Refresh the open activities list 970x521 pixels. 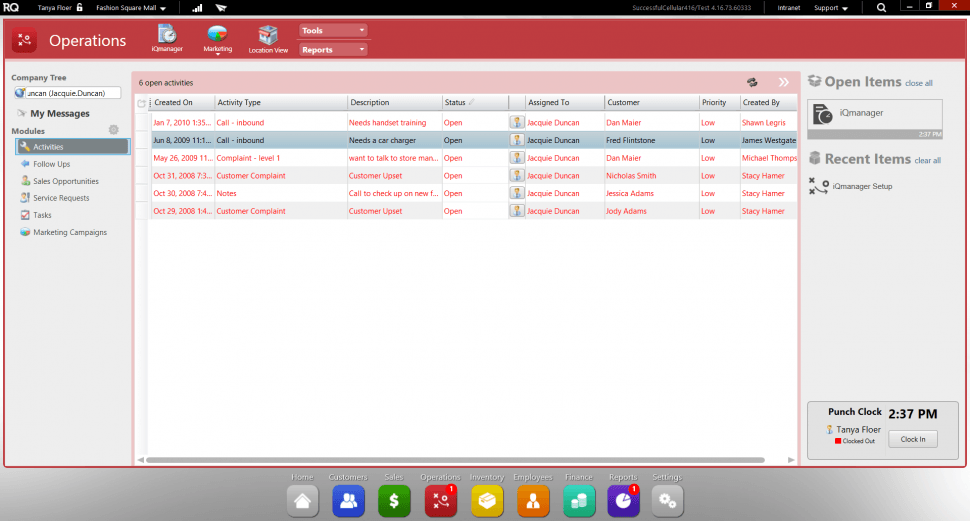752,82
